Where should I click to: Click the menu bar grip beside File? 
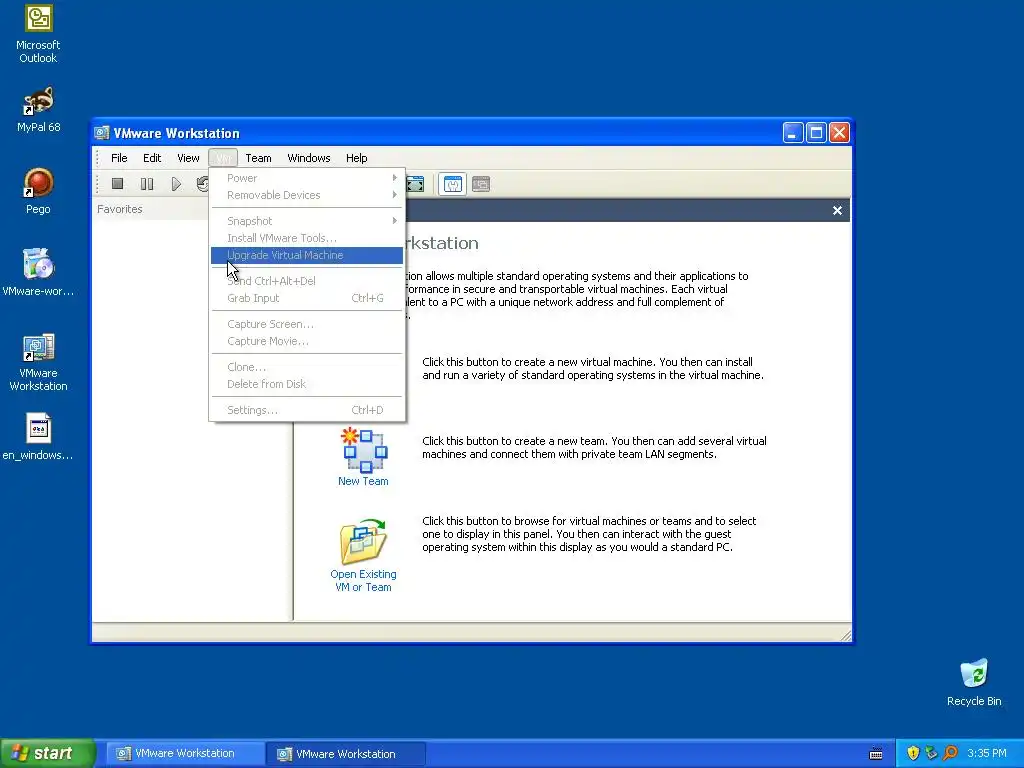(97, 158)
